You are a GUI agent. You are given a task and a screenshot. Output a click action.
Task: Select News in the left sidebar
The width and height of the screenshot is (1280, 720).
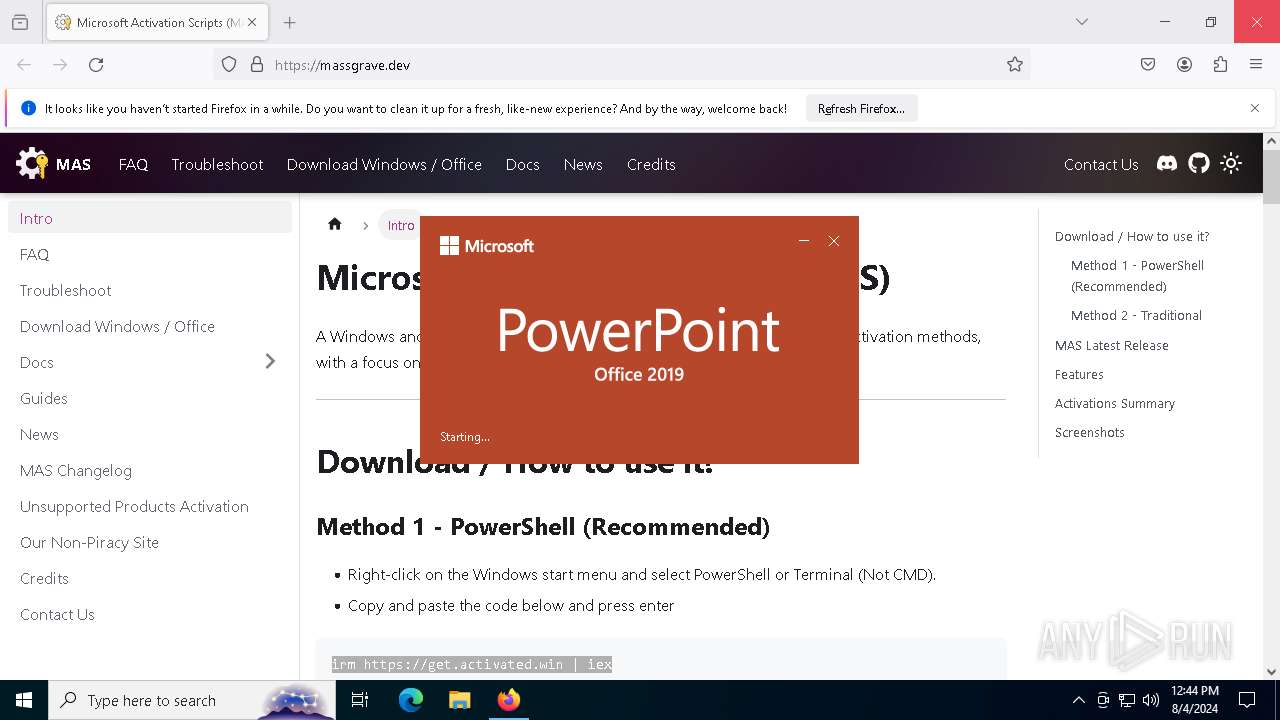pos(150,434)
